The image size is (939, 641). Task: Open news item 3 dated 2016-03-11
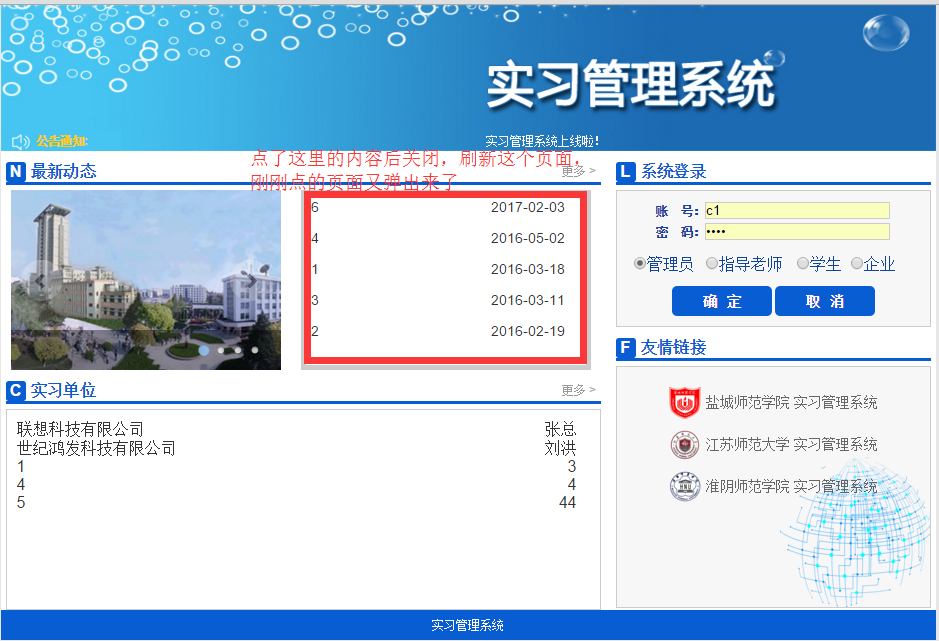tap(438, 300)
